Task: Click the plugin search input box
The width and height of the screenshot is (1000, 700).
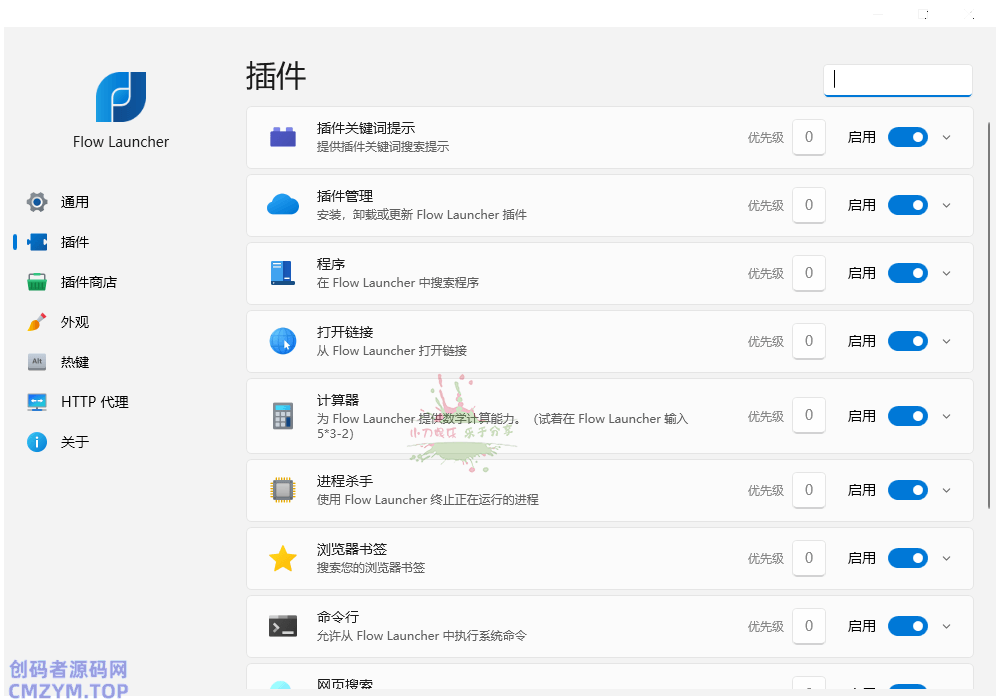Action: [897, 80]
